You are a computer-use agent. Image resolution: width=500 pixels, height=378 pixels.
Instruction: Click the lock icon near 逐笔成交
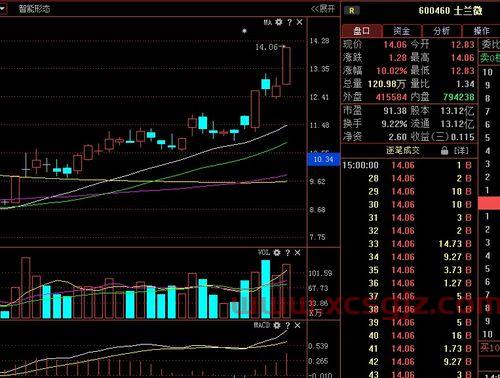(444, 150)
